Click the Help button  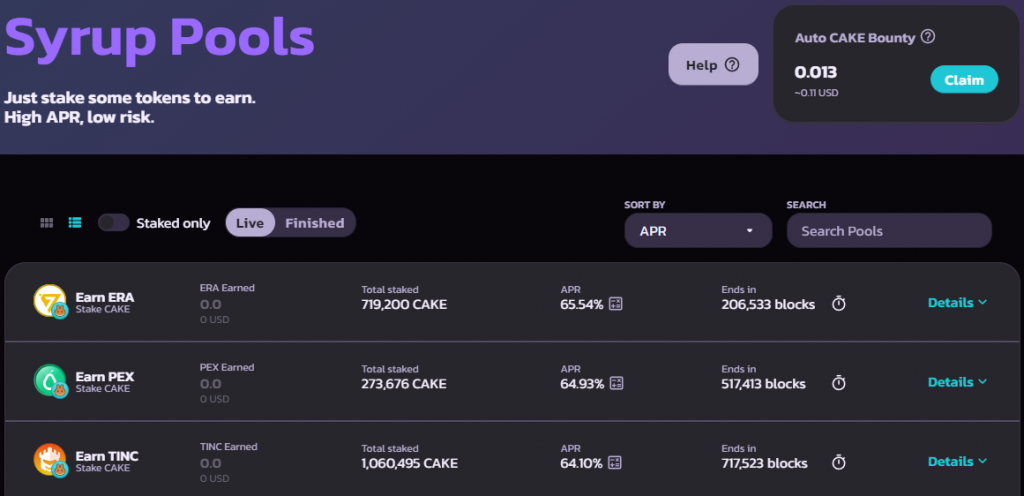[713, 65]
